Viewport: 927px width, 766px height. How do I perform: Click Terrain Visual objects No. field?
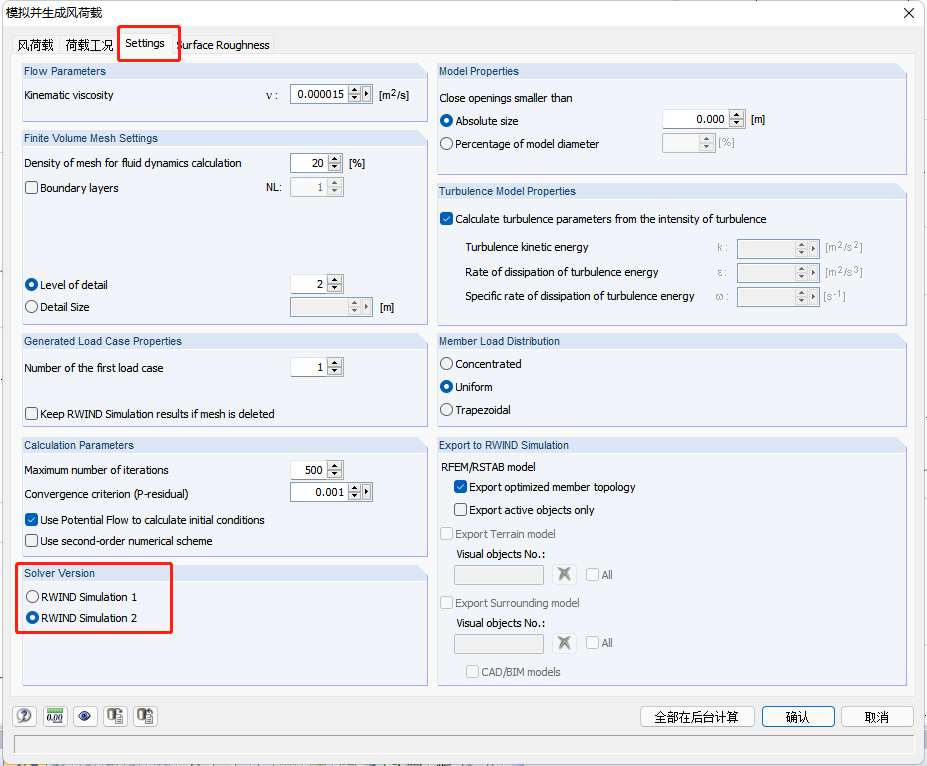click(499, 574)
